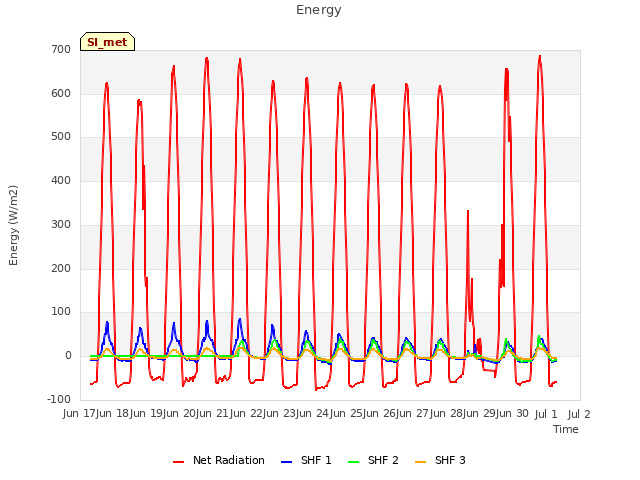The image size is (640, 480).
Task: Click the 300 y-axis tick label
Action: pyautogui.click(x=61, y=224)
